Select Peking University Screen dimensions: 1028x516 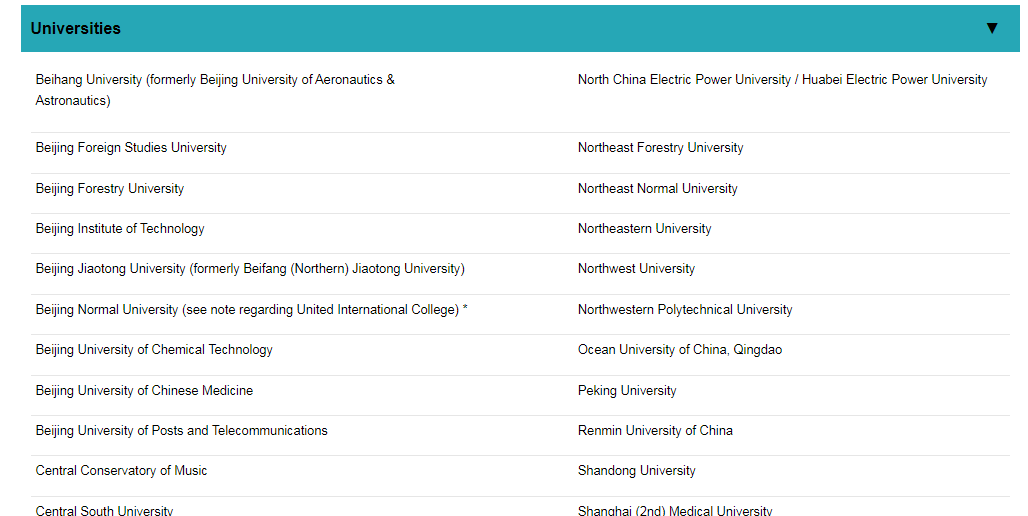coord(627,390)
